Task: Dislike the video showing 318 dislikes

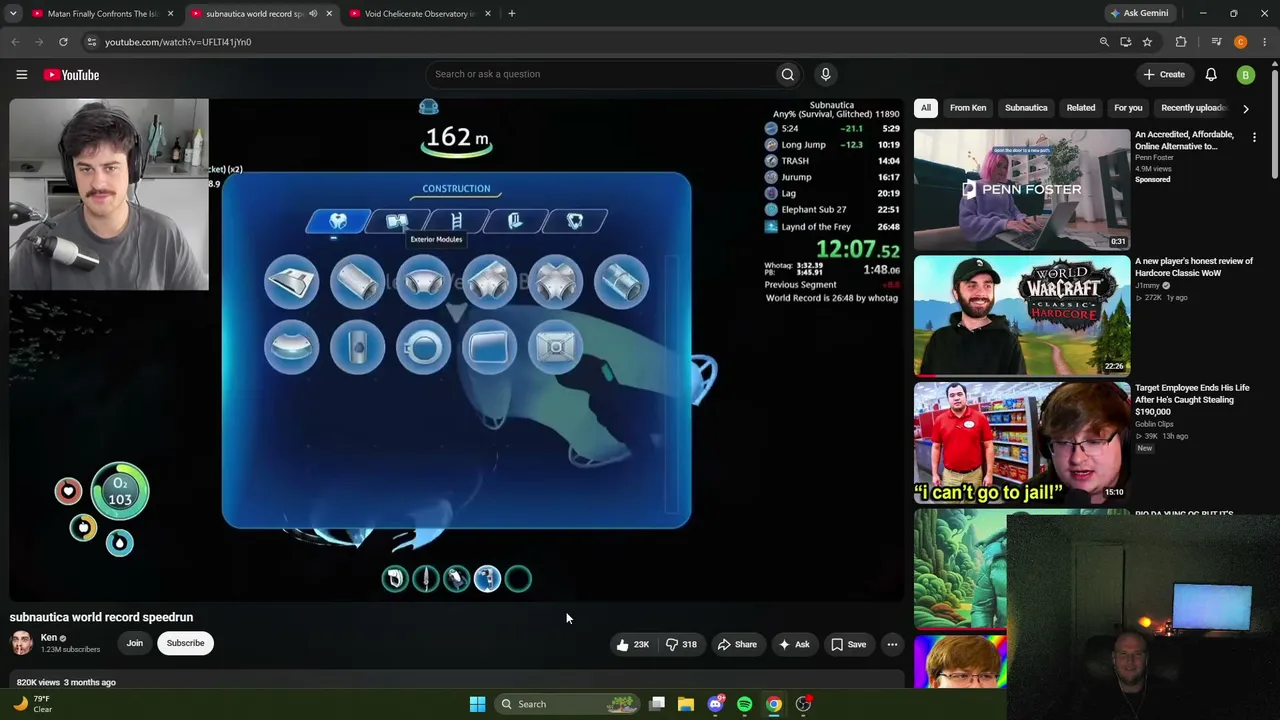Action: [682, 645]
